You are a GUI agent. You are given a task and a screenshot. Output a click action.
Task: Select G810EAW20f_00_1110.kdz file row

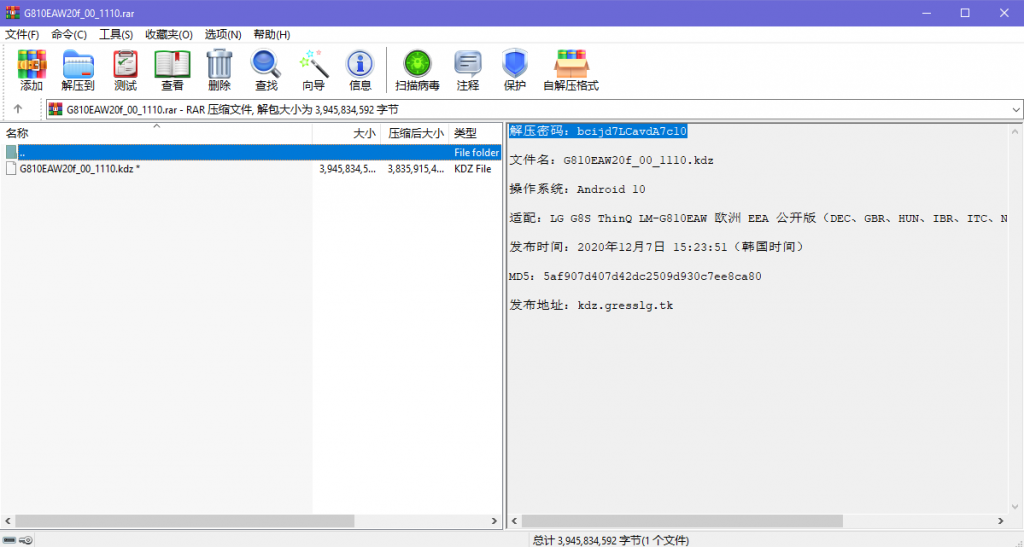252,168
